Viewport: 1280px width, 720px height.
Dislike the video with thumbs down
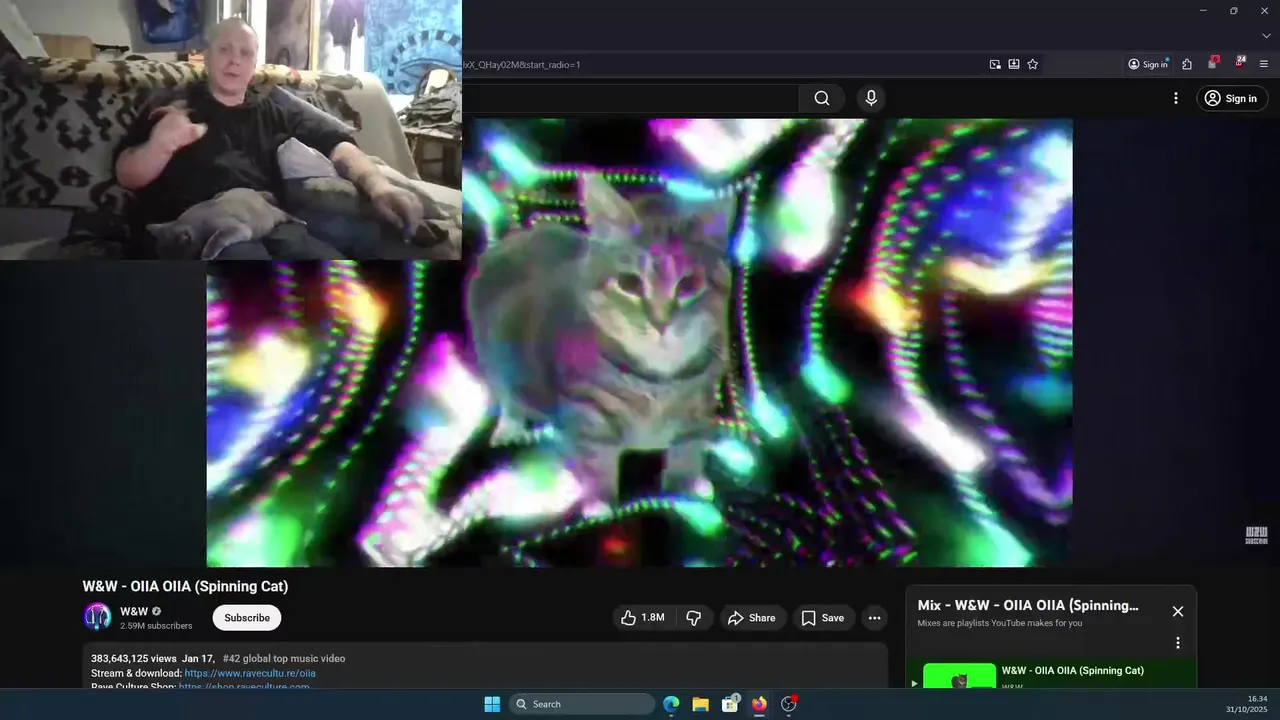[x=694, y=618]
